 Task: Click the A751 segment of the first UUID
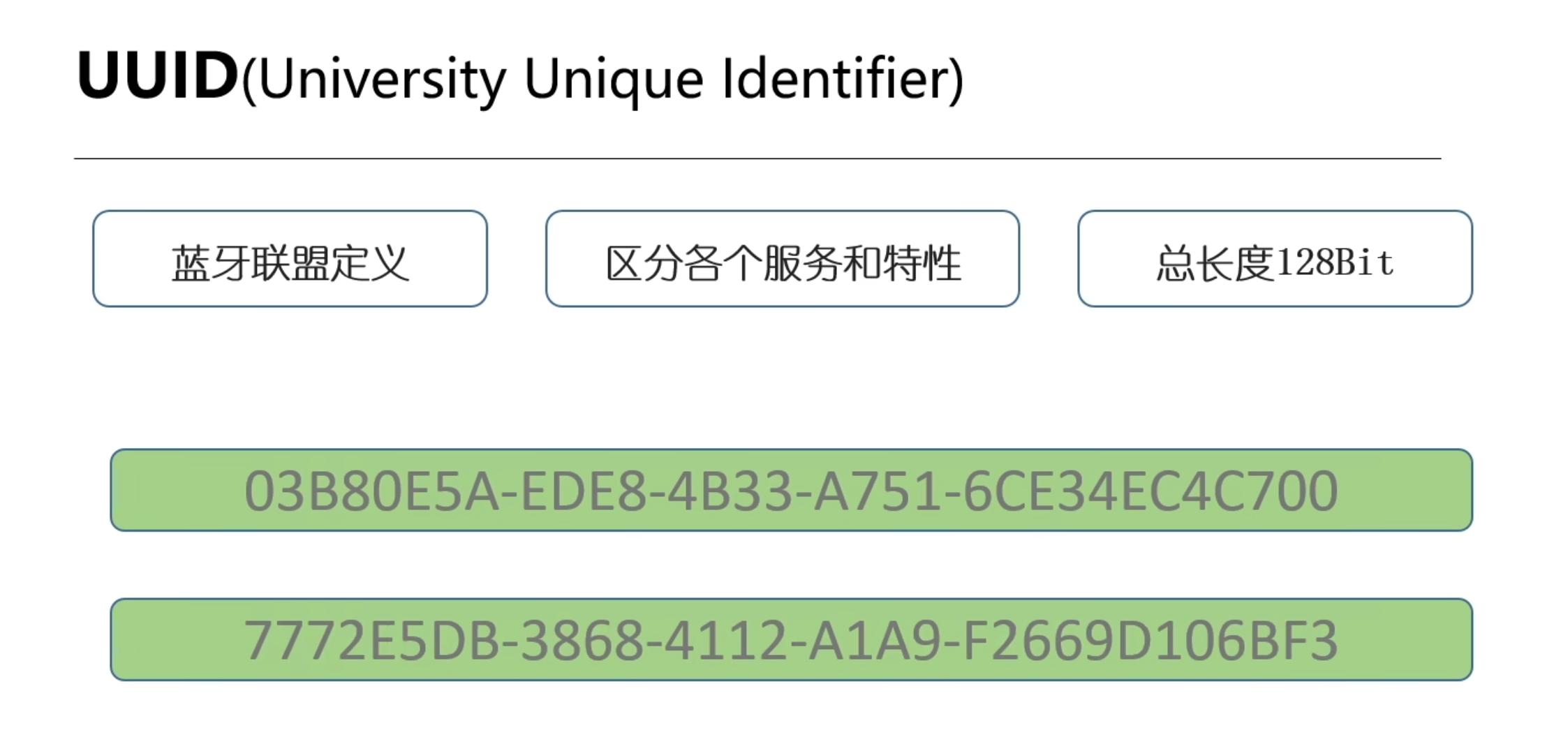tap(878, 491)
